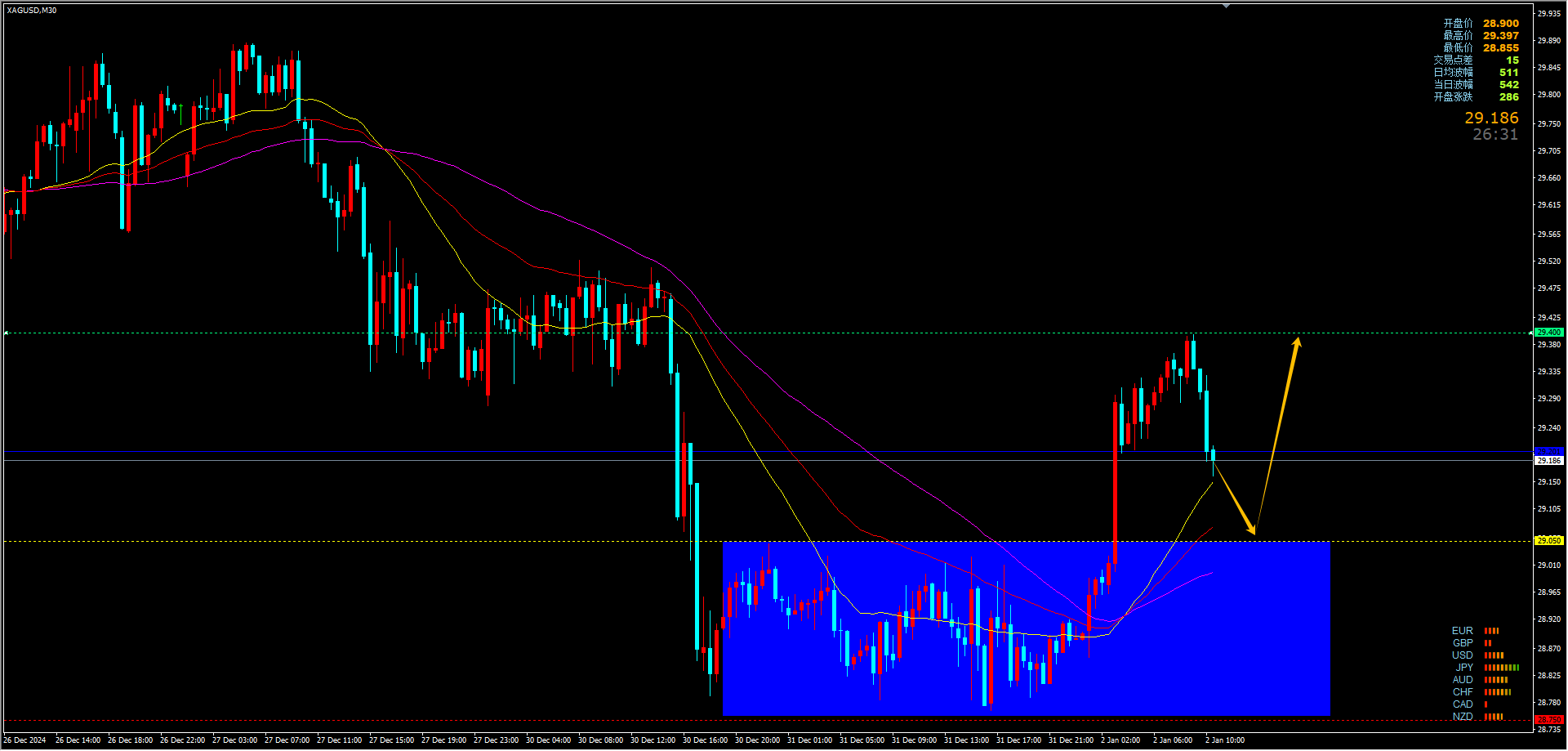The height and width of the screenshot is (751, 1568).
Task: Click the red 28.750 price level tag
Action: pyautogui.click(x=1548, y=720)
